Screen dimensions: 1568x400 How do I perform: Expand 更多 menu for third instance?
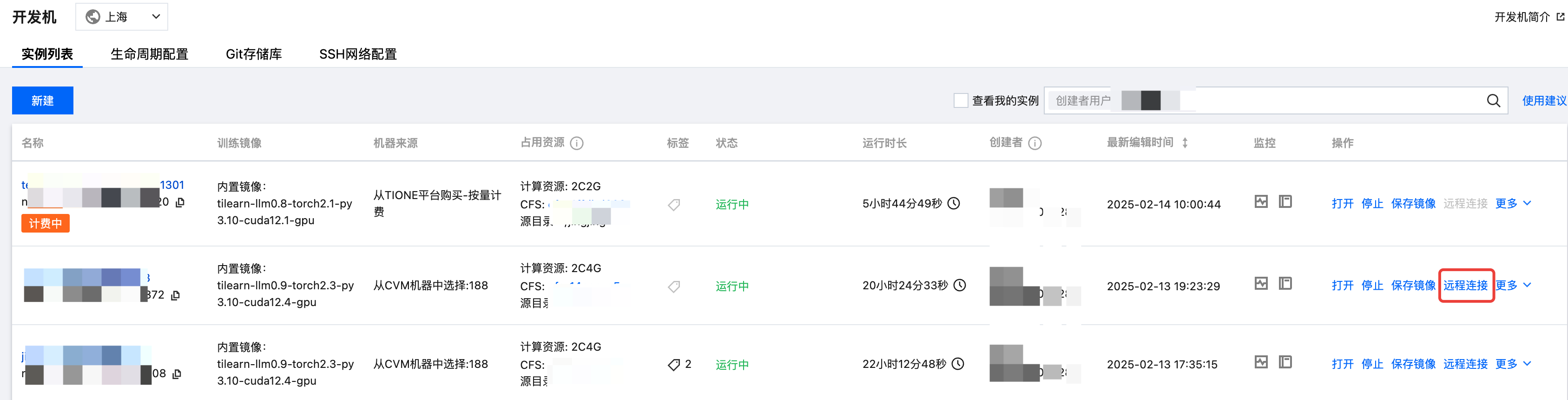click(x=1513, y=364)
